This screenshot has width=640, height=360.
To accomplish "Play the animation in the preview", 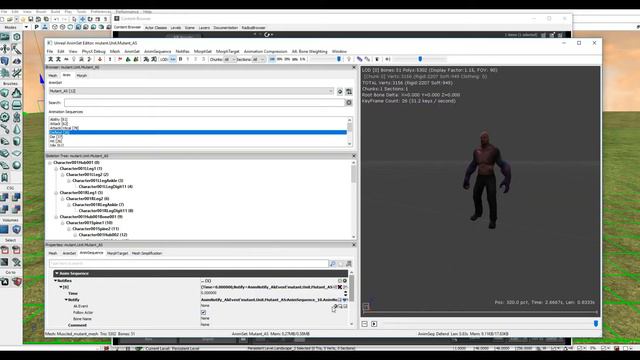I will click(374, 324).
